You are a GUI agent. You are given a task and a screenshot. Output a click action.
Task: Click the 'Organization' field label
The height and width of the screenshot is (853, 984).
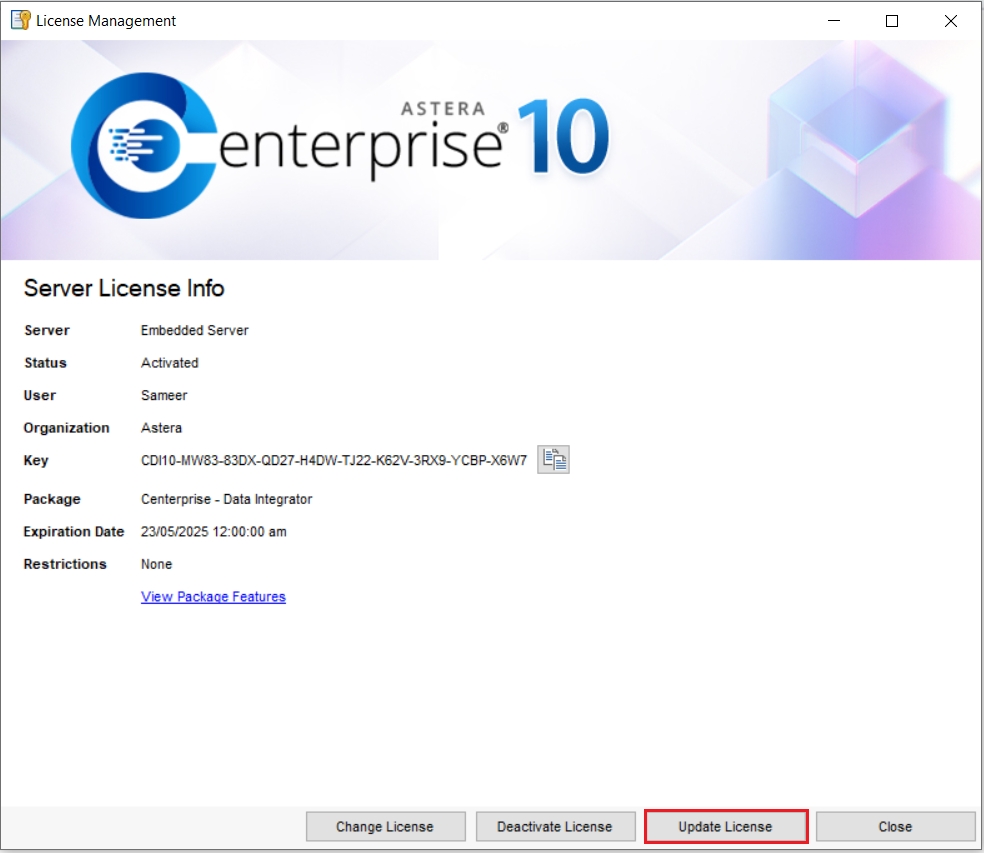coord(67,428)
